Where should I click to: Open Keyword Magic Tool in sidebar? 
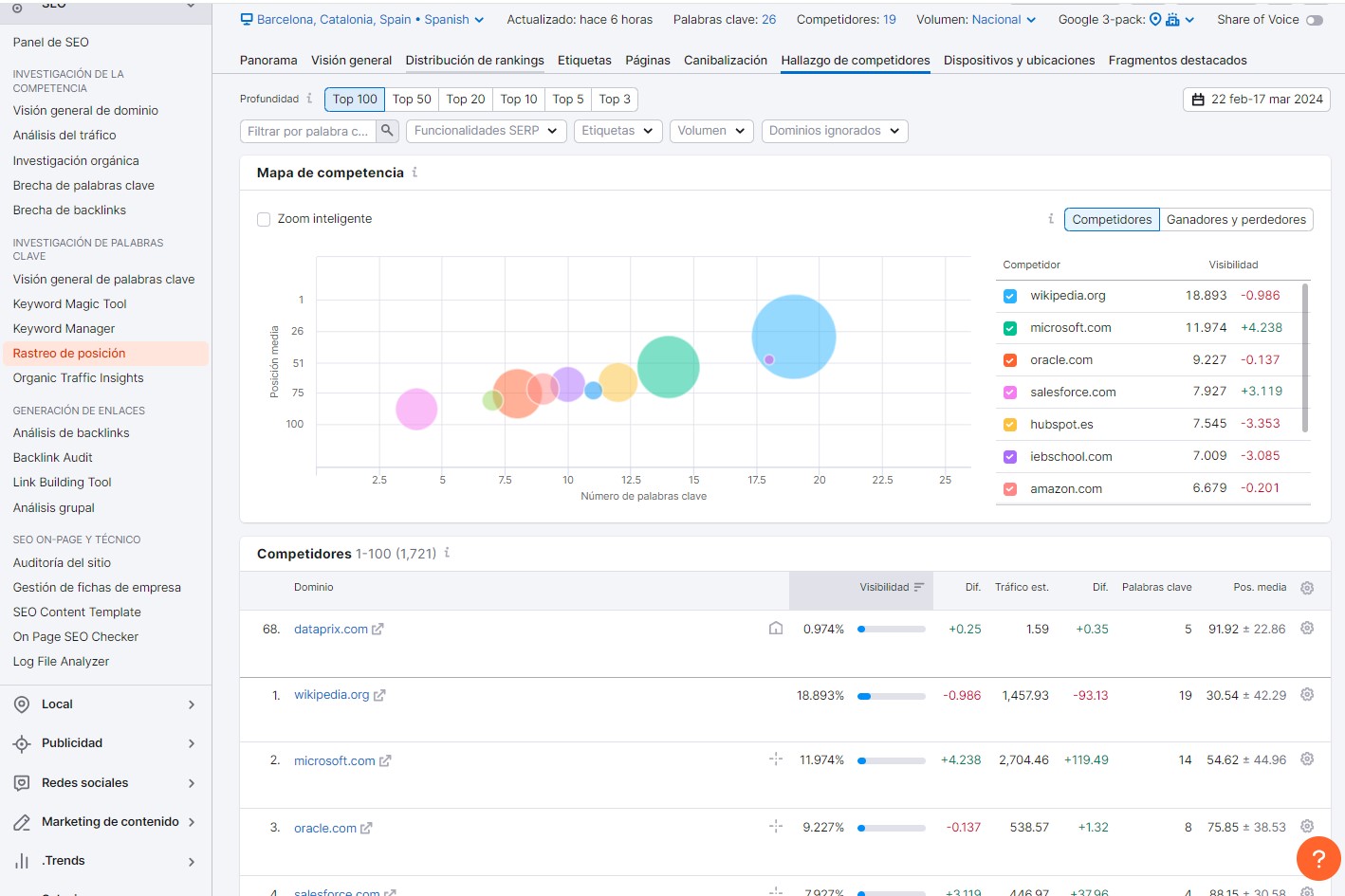[x=69, y=304]
